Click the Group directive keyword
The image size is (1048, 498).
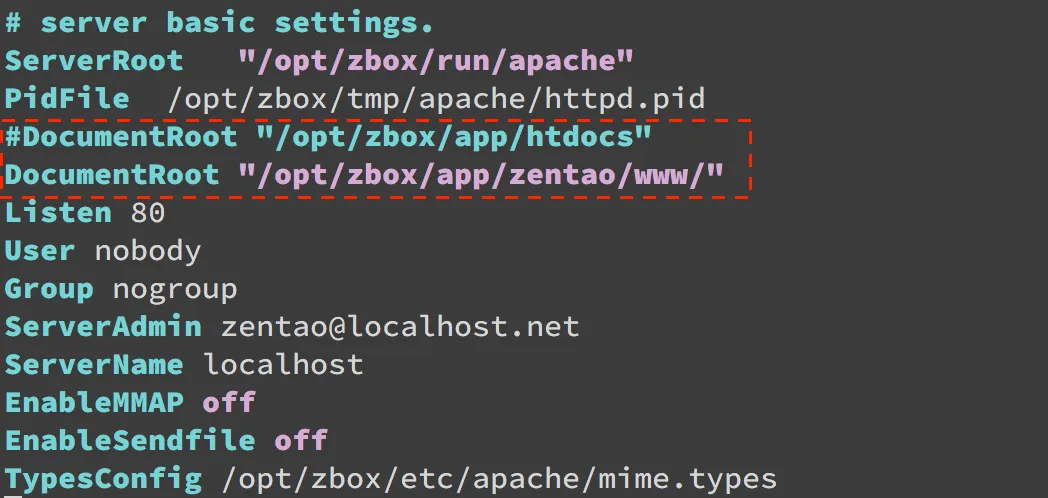pyautogui.click(x=49, y=290)
